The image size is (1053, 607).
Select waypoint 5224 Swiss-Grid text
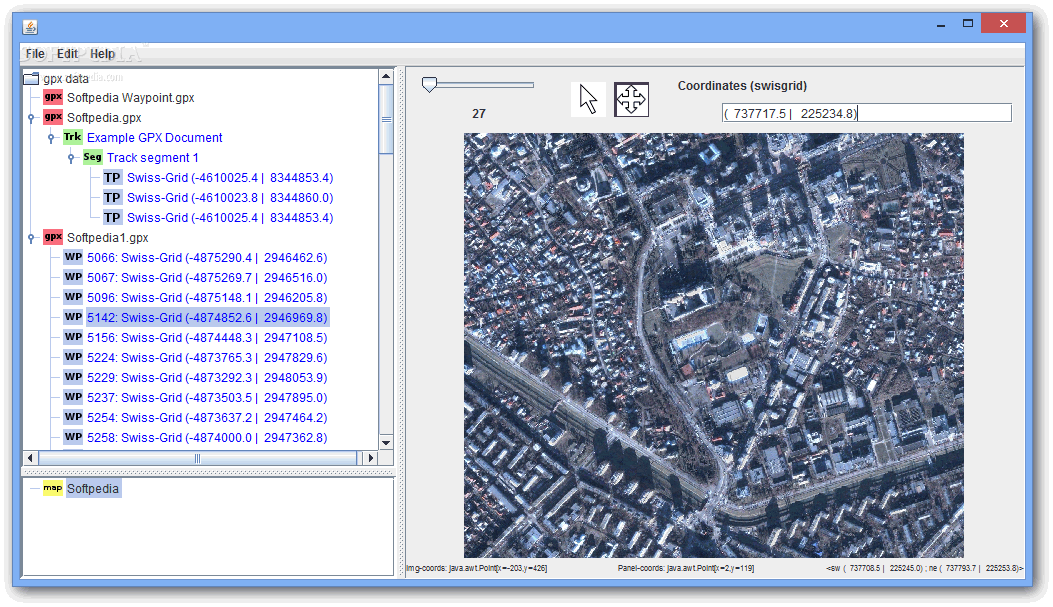pos(207,357)
